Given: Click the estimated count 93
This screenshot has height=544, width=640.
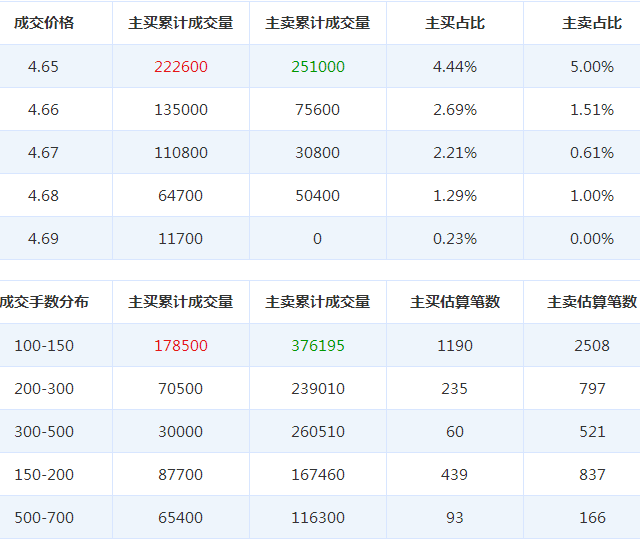Looking at the screenshot, I should pyautogui.click(x=455, y=518).
